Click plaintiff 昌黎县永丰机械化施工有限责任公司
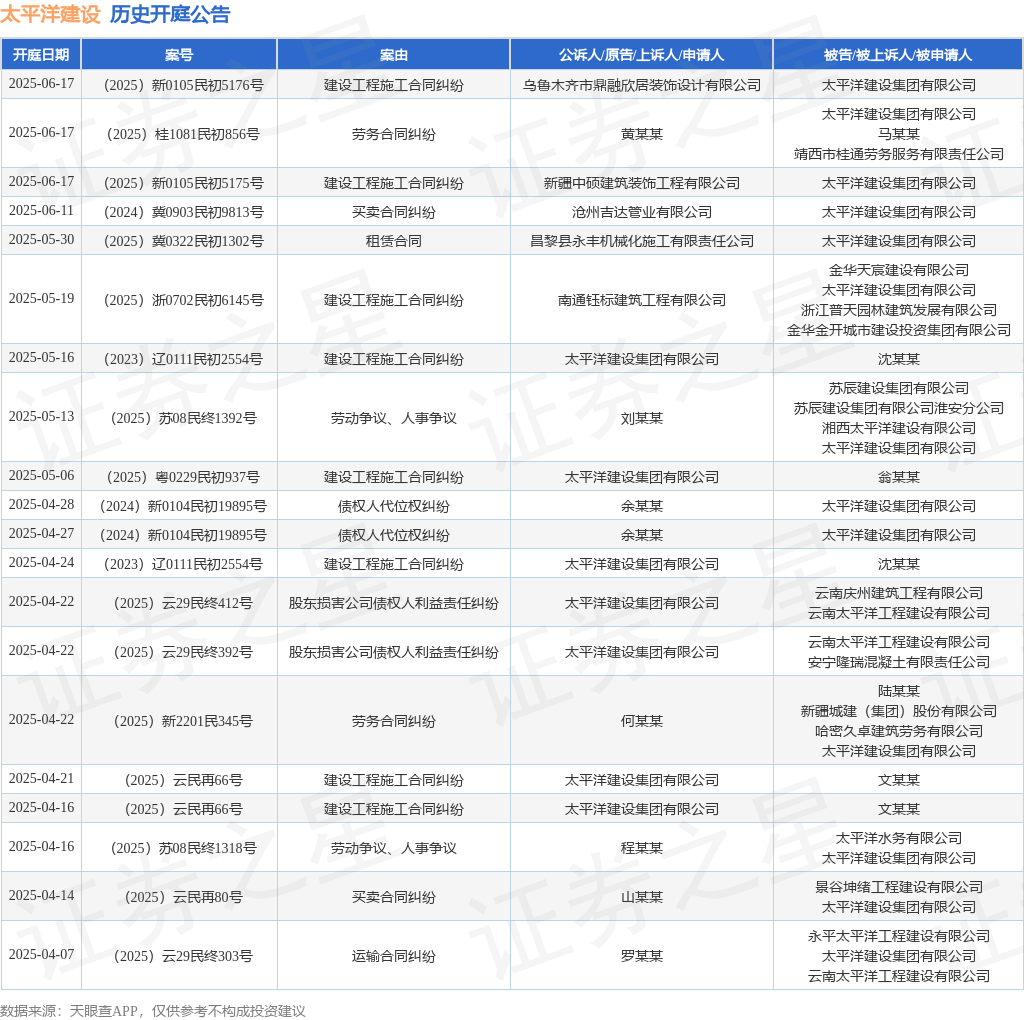This screenshot has width=1024, height=1020. (x=641, y=241)
